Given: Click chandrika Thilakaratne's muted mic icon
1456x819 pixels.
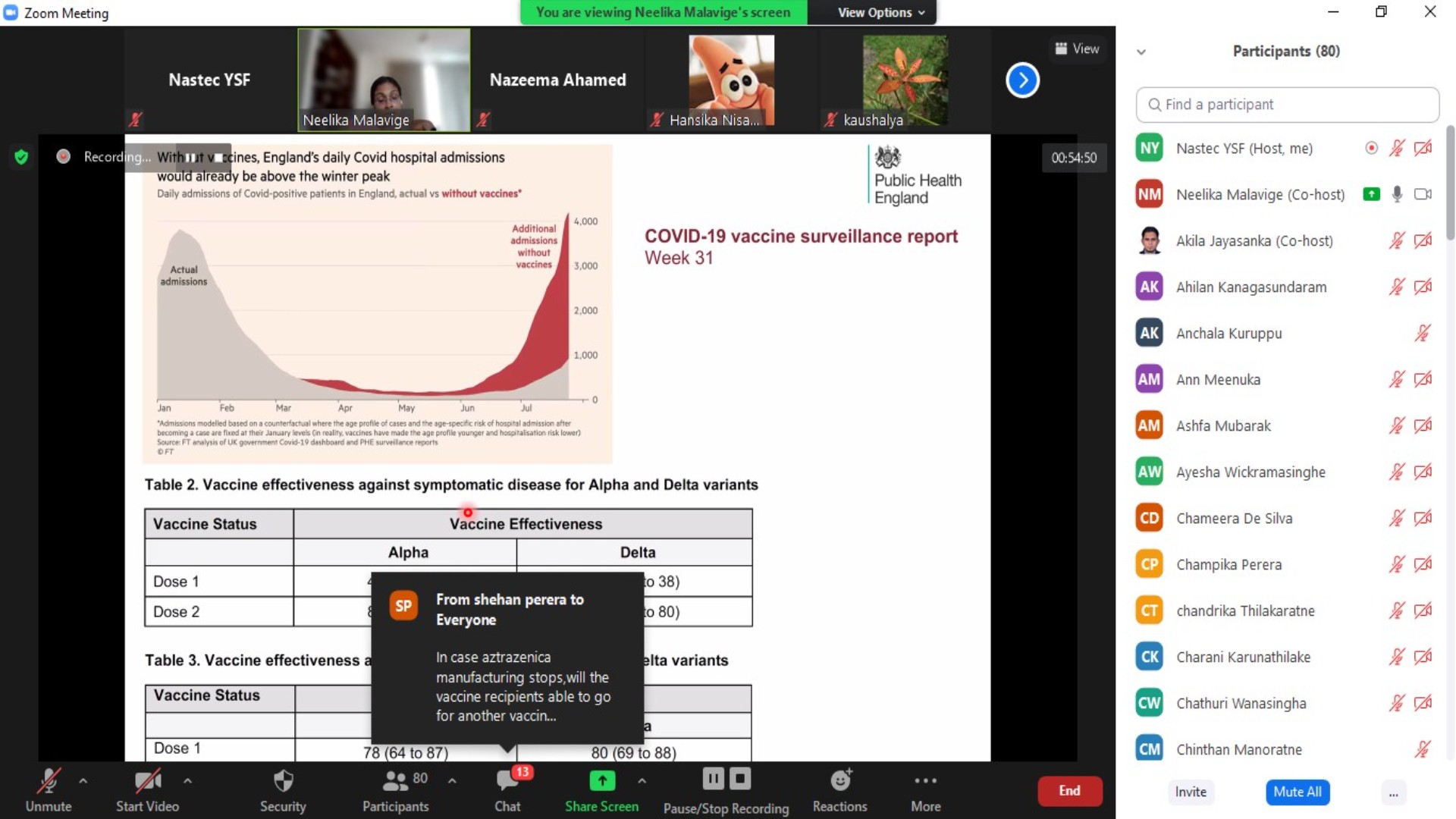Looking at the screenshot, I should tap(1397, 611).
